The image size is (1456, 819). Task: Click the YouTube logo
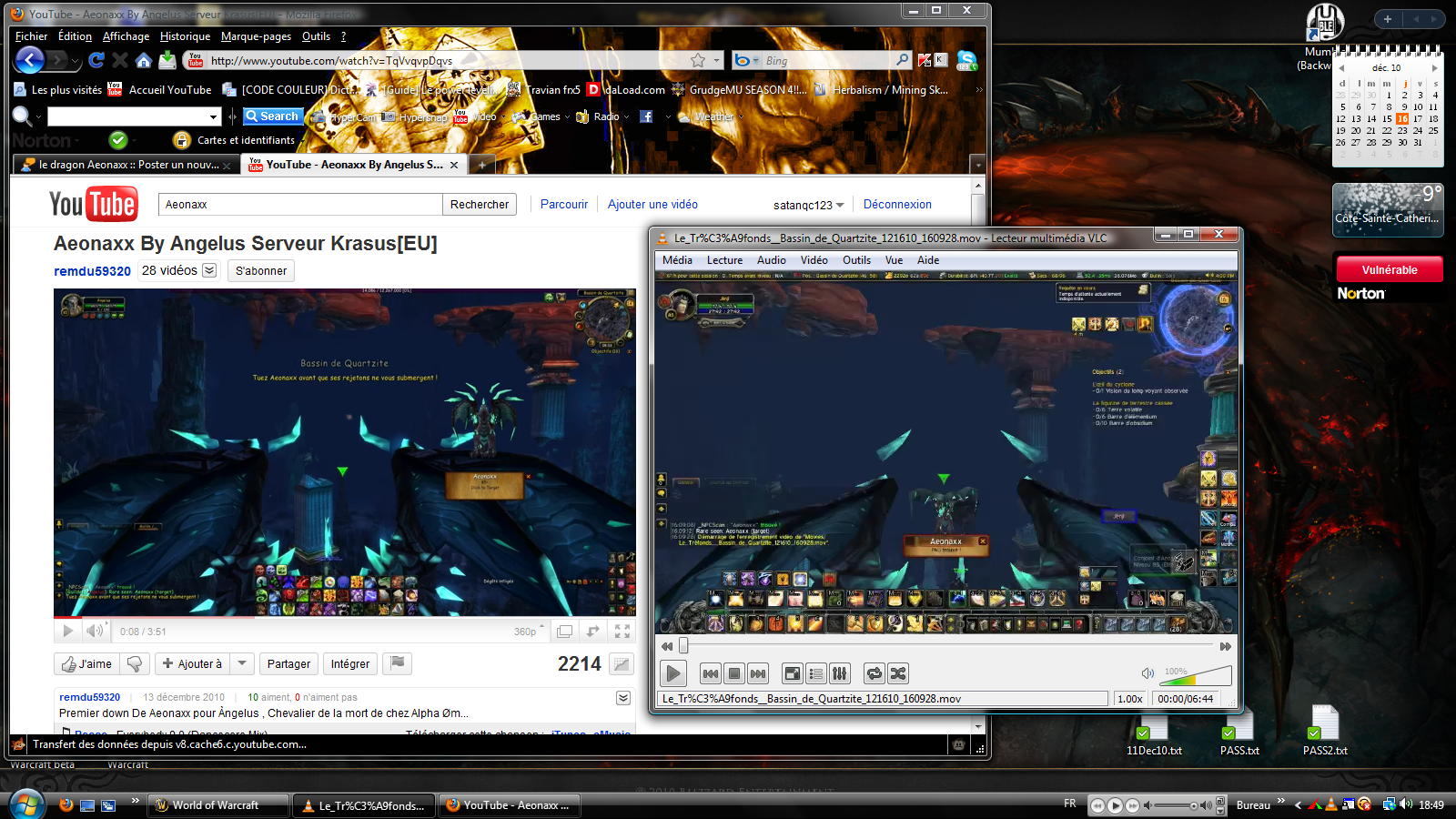(93, 205)
